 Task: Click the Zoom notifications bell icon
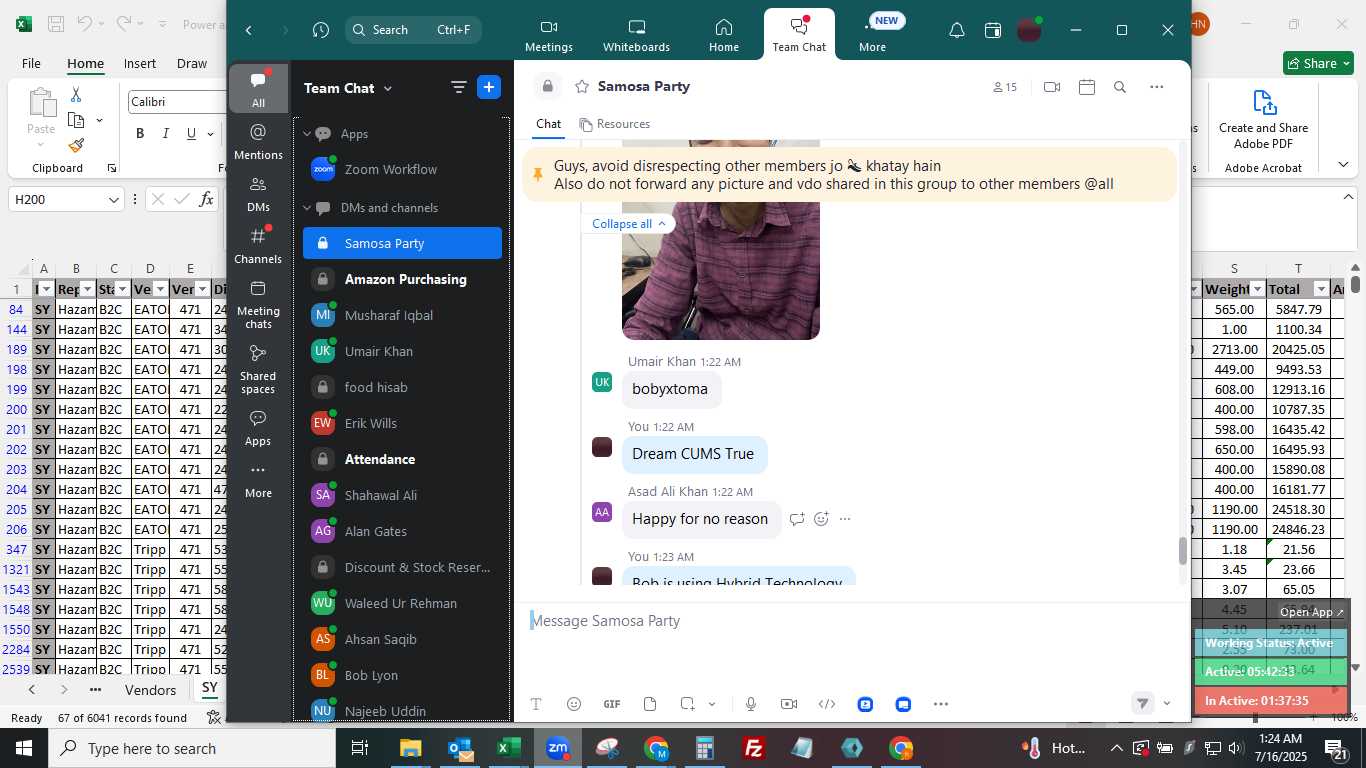(957, 30)
